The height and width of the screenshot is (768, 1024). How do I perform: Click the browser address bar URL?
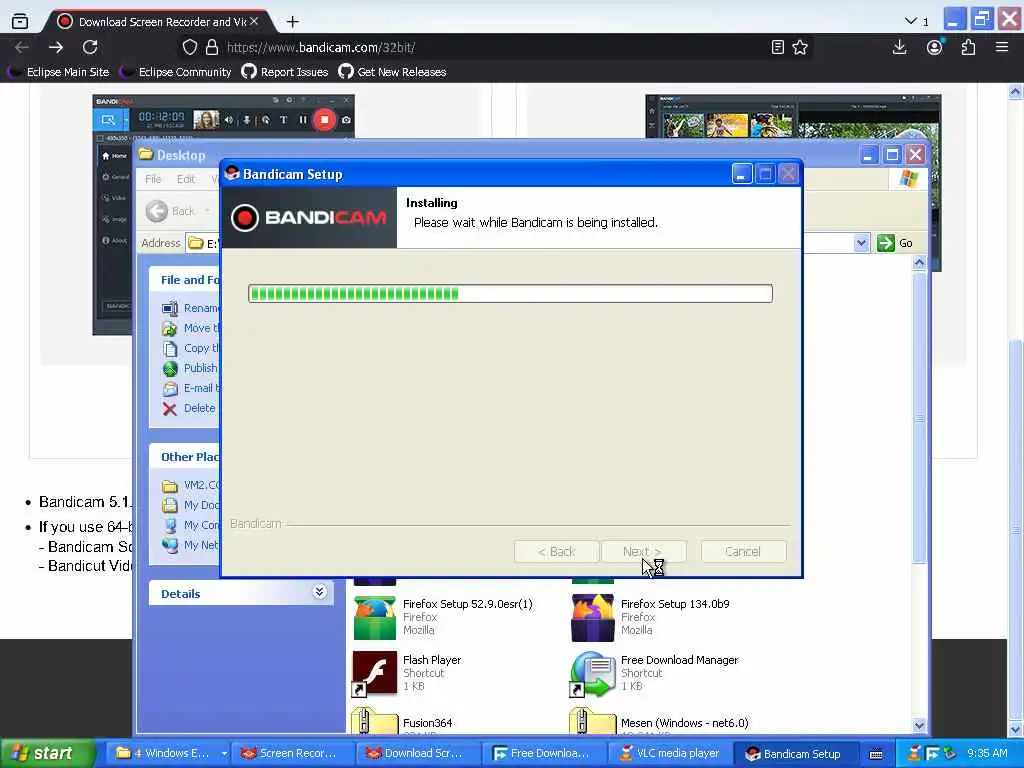[x=321, y=47]
